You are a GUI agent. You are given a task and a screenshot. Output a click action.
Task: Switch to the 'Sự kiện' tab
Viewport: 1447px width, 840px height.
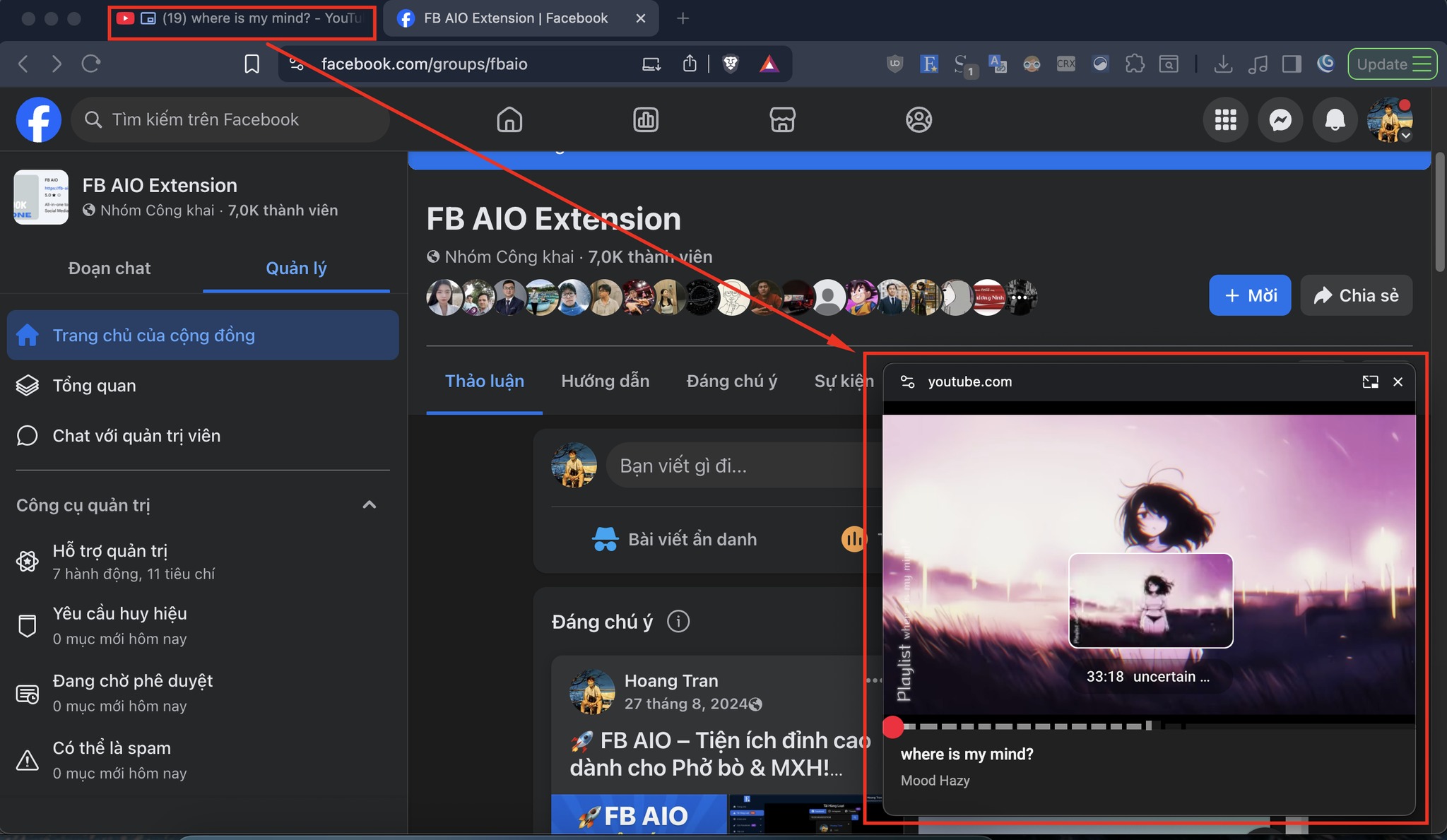(844, 381)
